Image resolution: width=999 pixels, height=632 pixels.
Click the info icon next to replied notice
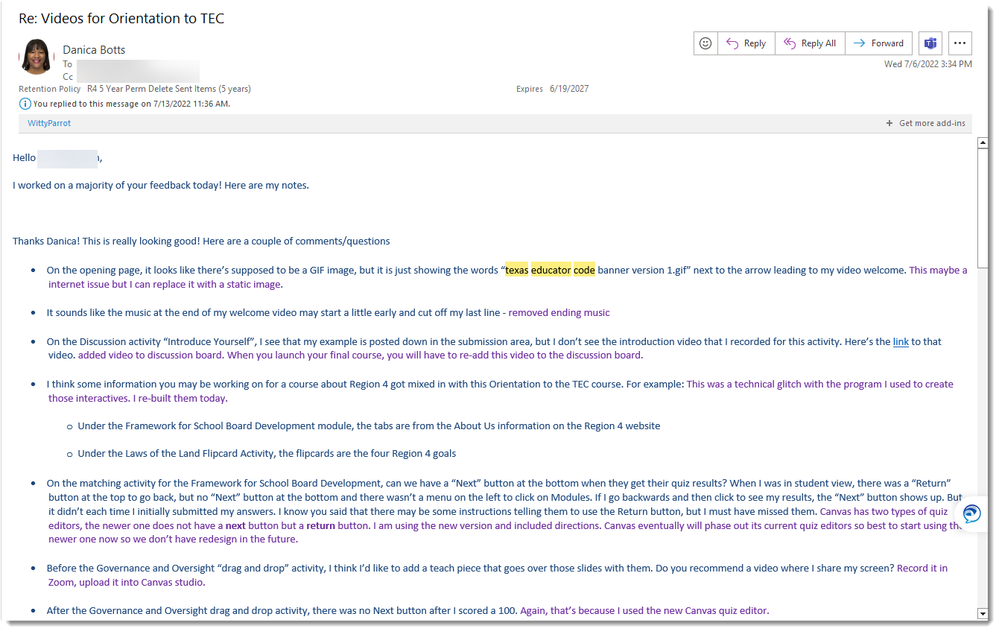click(x=24, y=103)
